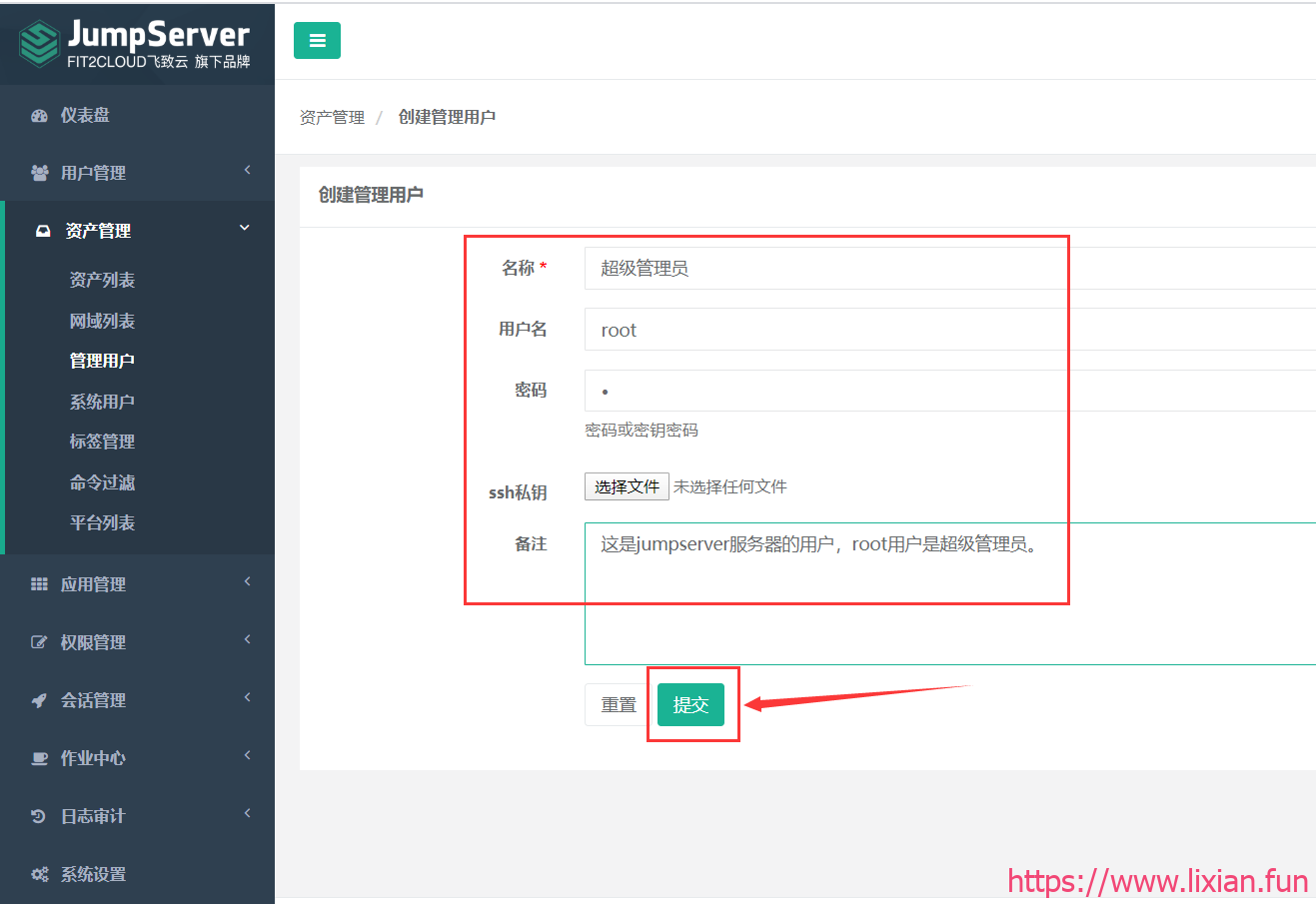This screenshot has height=904, width=1316.
Task: Click the 名称 field label
Action: 519,268
